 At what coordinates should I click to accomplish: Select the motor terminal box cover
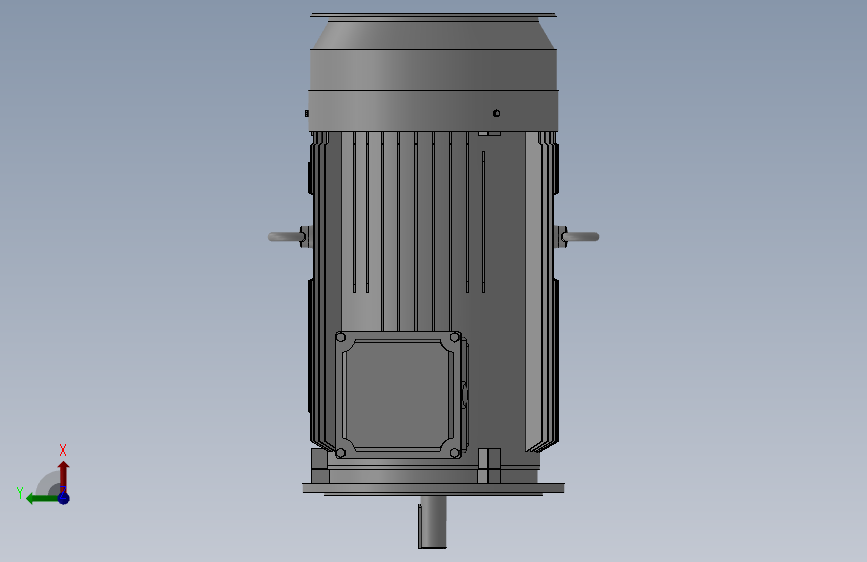398,395
